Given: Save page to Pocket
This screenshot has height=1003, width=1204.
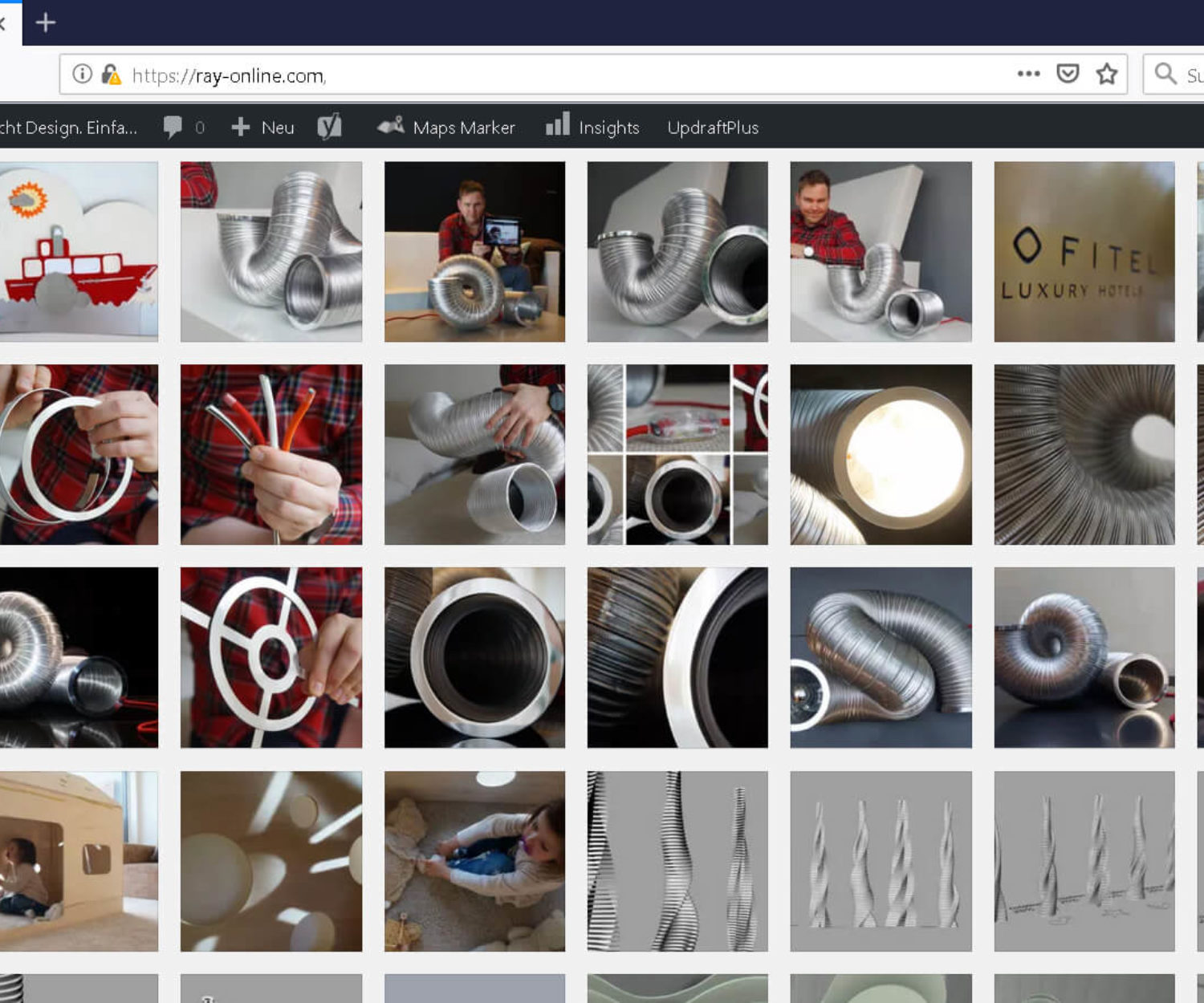Looking at the screenshot, I should pos(1068,74).
